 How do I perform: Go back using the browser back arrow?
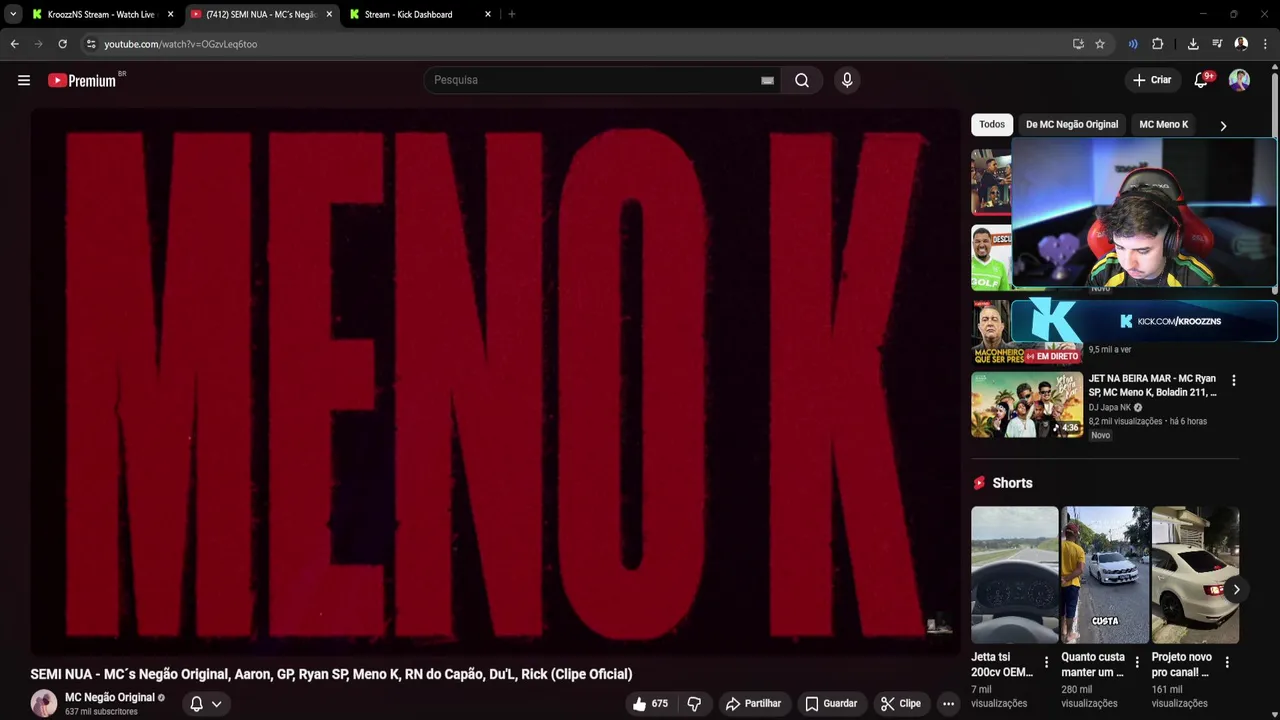click(14, 44)
